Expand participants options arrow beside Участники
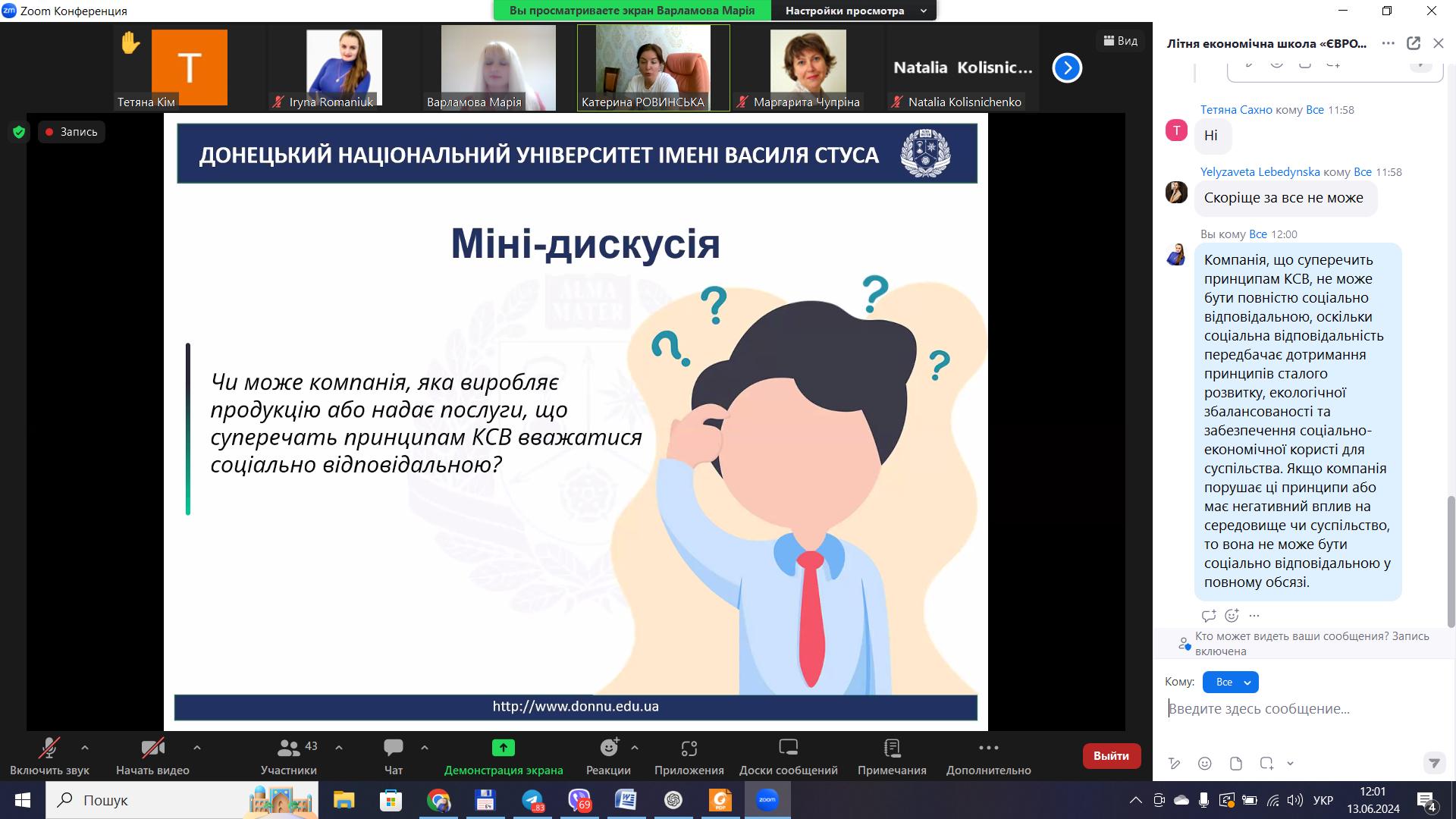Viewport: 1456px width, 819px height. coord(339,748)
